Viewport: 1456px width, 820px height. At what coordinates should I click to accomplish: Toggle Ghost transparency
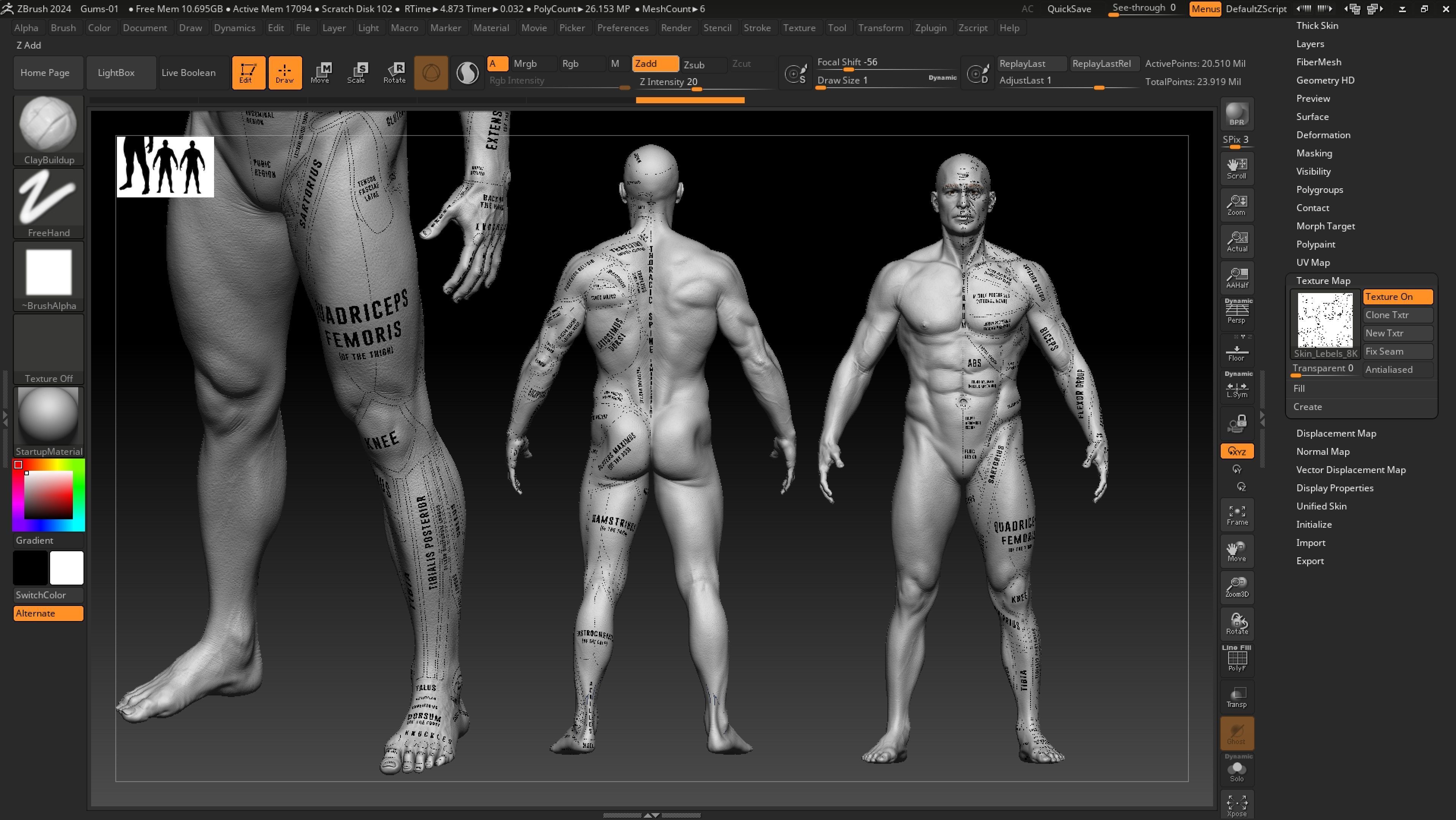[x=1237, y=733]
